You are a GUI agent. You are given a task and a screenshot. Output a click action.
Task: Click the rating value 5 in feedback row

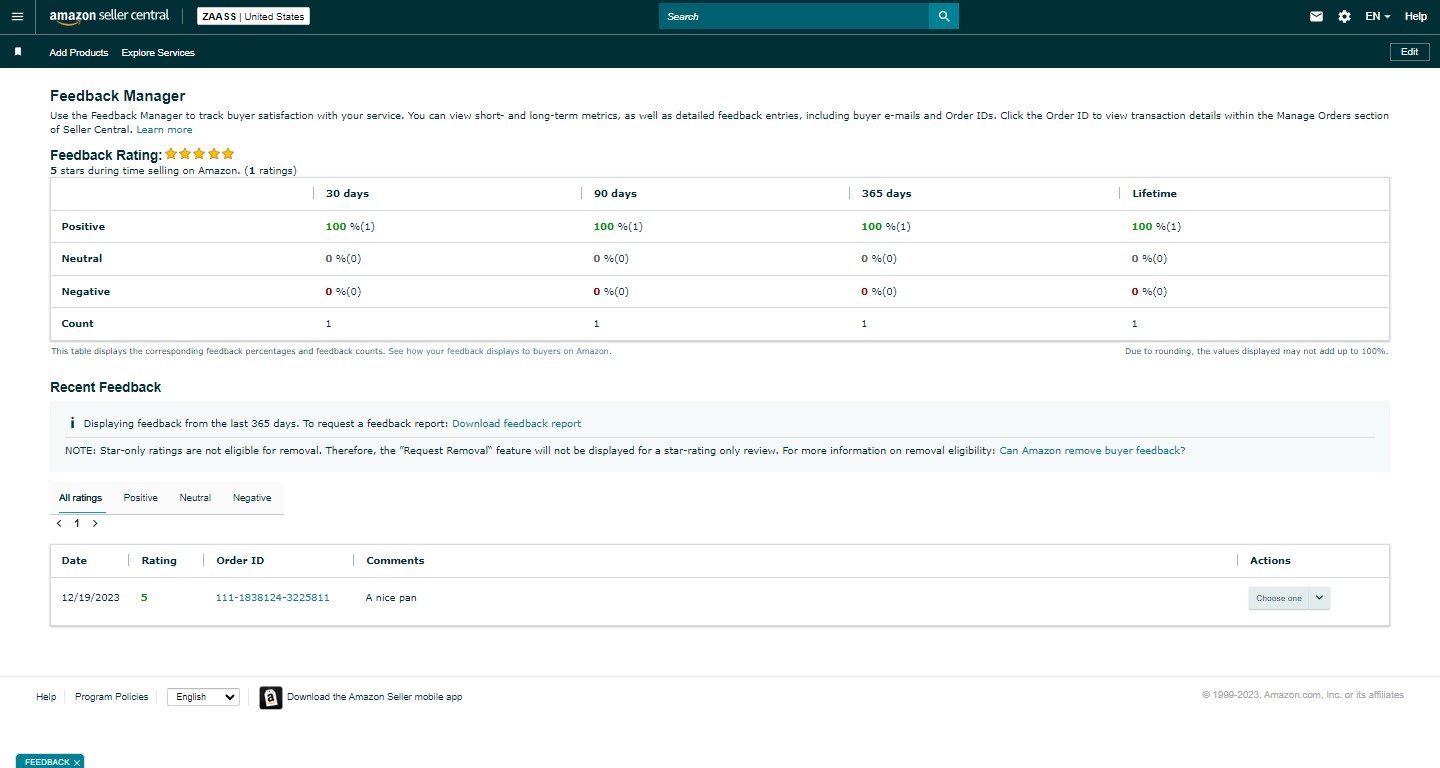(144, 598)
